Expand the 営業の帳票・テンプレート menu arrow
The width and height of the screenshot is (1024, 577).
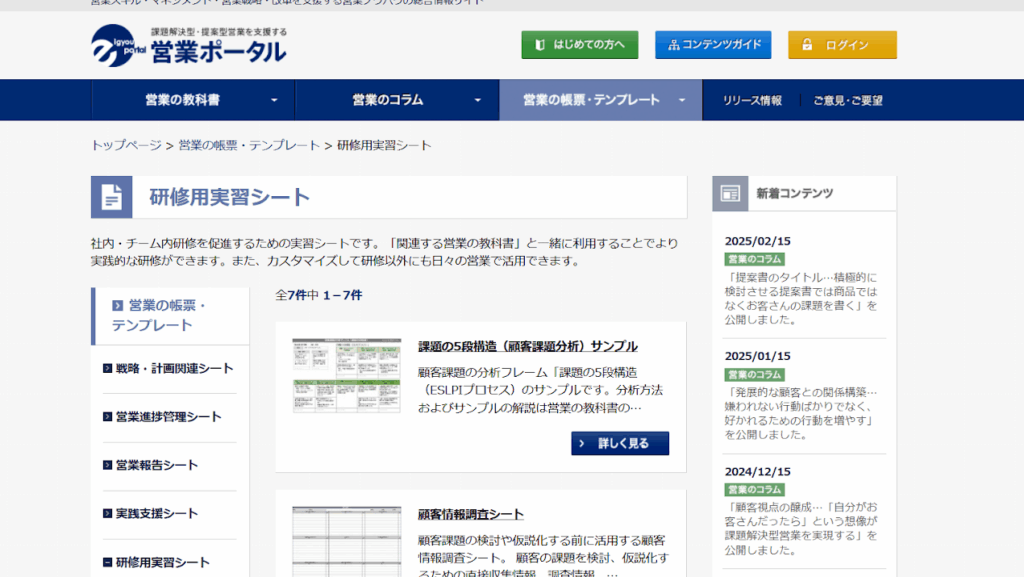(682, 100)
